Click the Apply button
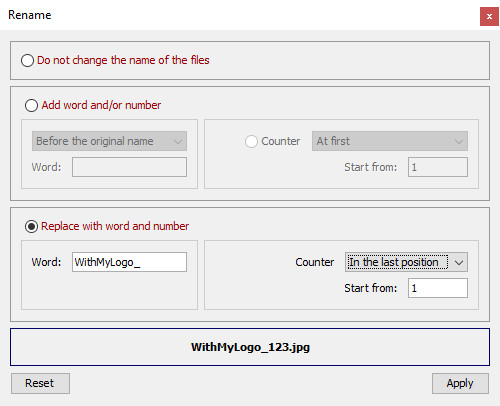The width and height of the screenshot is (500, 406). pos(460,383)
